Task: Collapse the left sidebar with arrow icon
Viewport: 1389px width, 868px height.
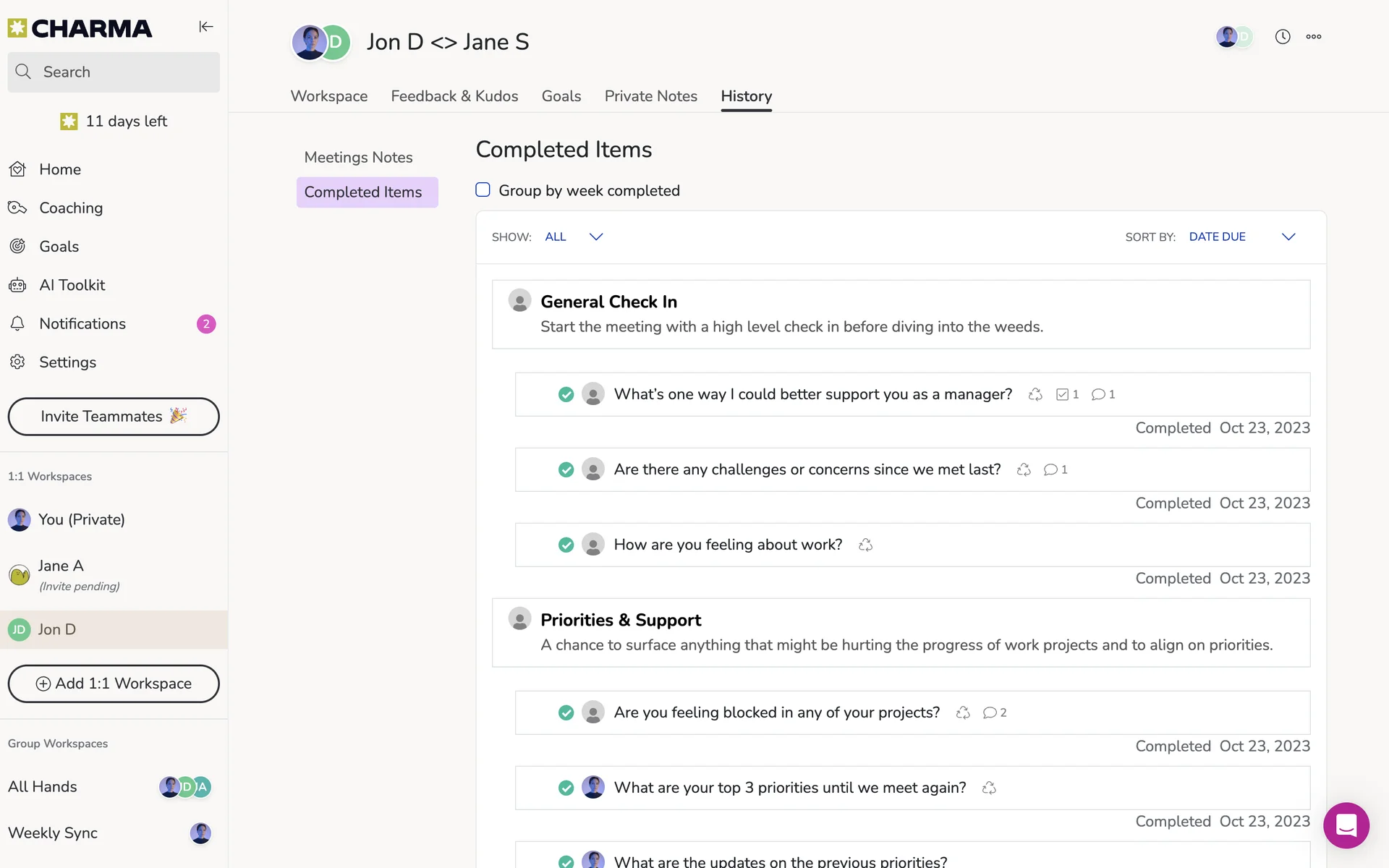Action: tap(206, 27)
